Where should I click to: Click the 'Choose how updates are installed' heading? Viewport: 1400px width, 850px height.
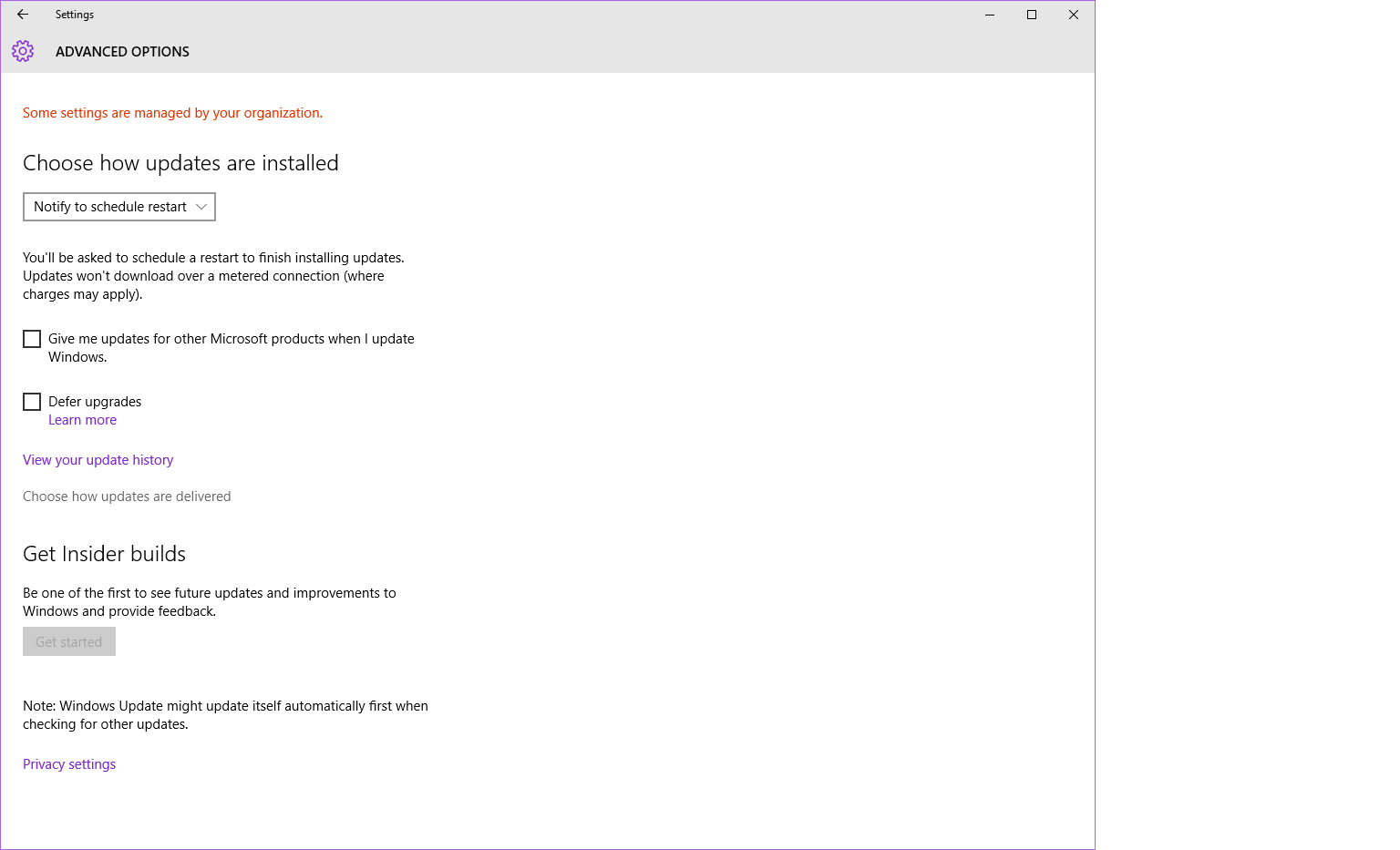(180, 163)
